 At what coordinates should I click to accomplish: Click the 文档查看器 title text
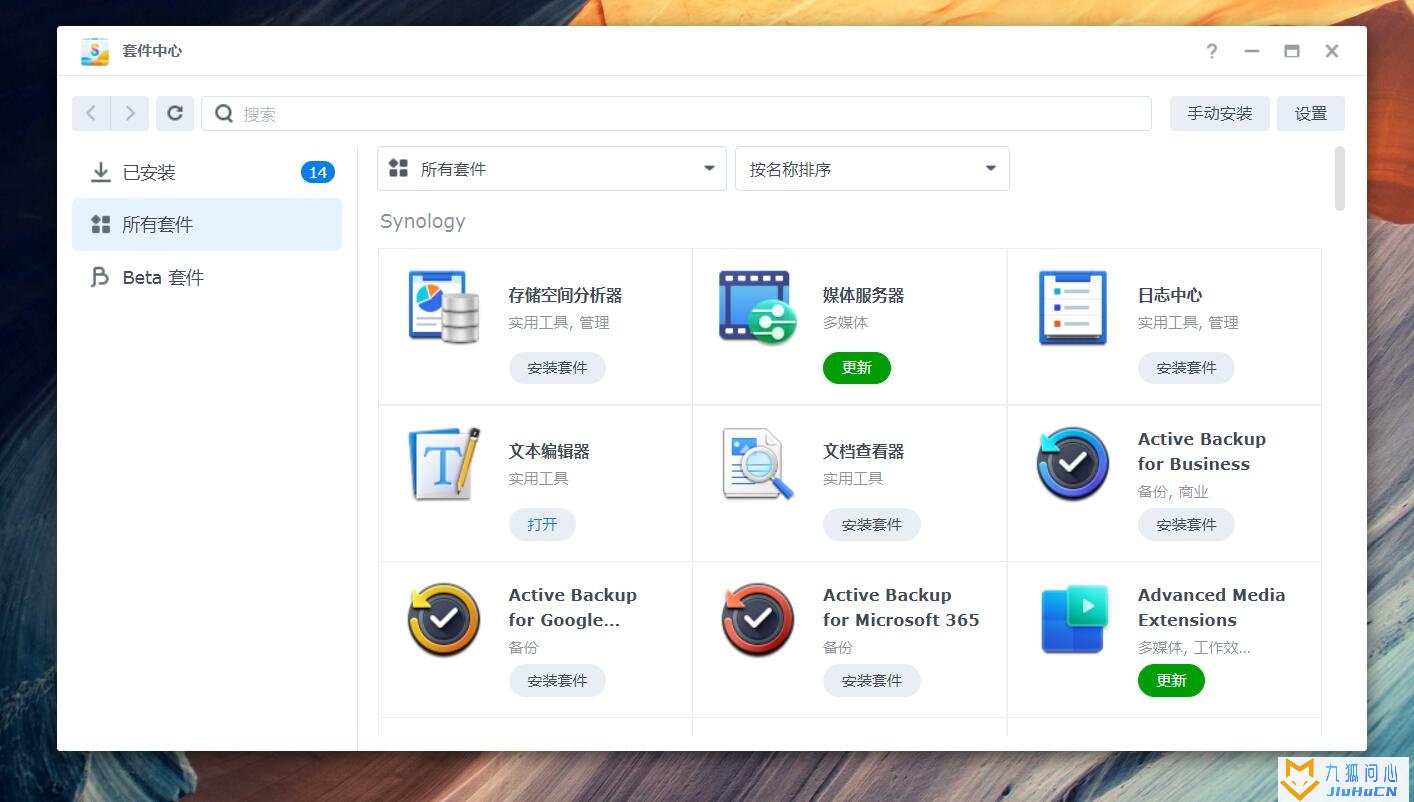tap(864, 451)
